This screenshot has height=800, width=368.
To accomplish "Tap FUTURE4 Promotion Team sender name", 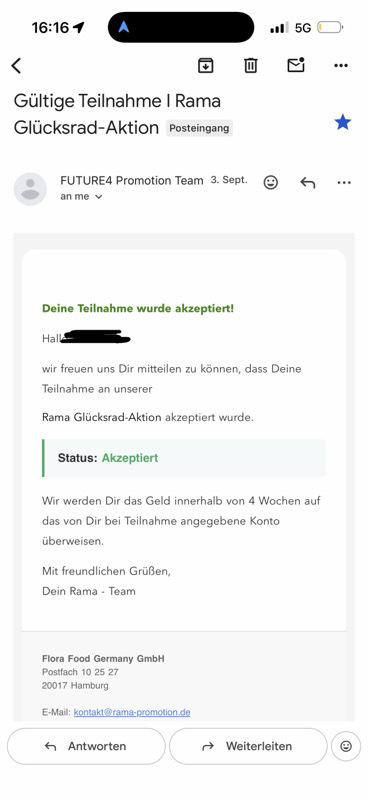I will coord(132,180).
